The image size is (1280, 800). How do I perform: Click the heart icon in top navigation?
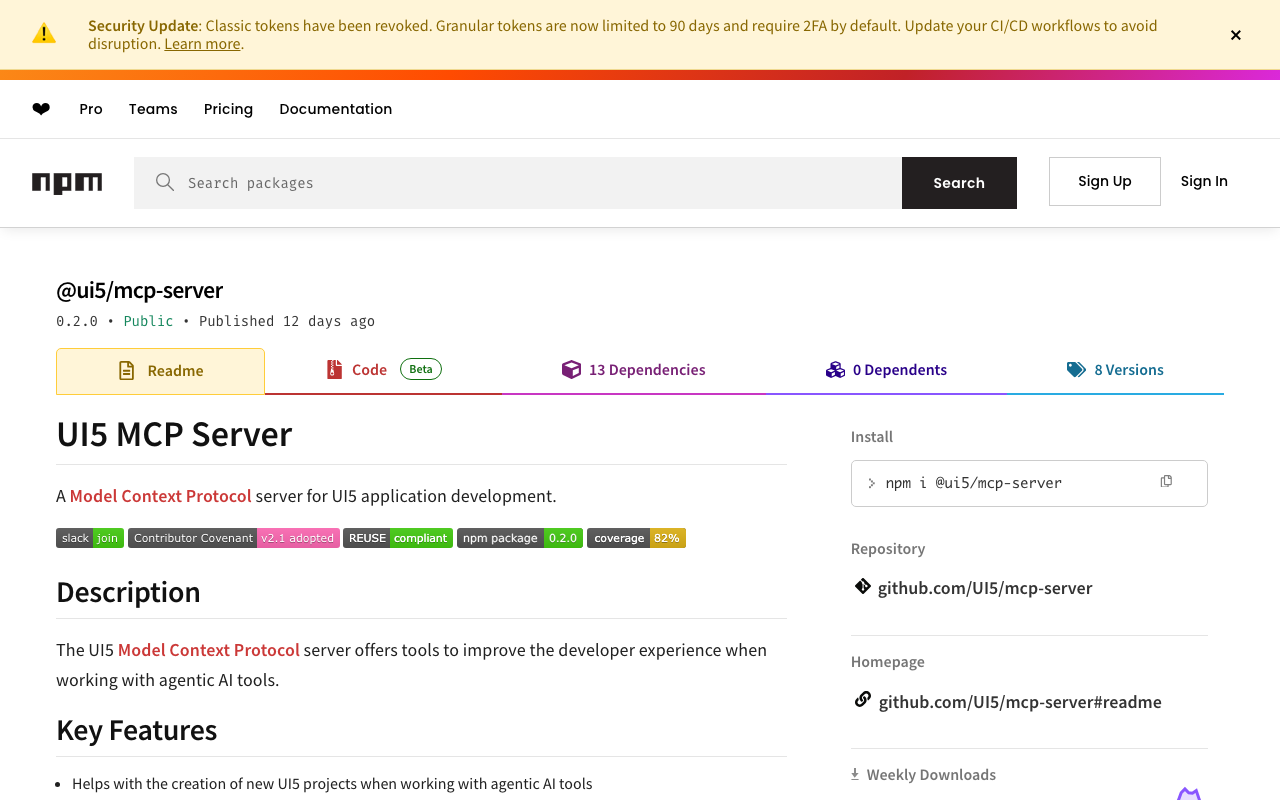[41, 109]
